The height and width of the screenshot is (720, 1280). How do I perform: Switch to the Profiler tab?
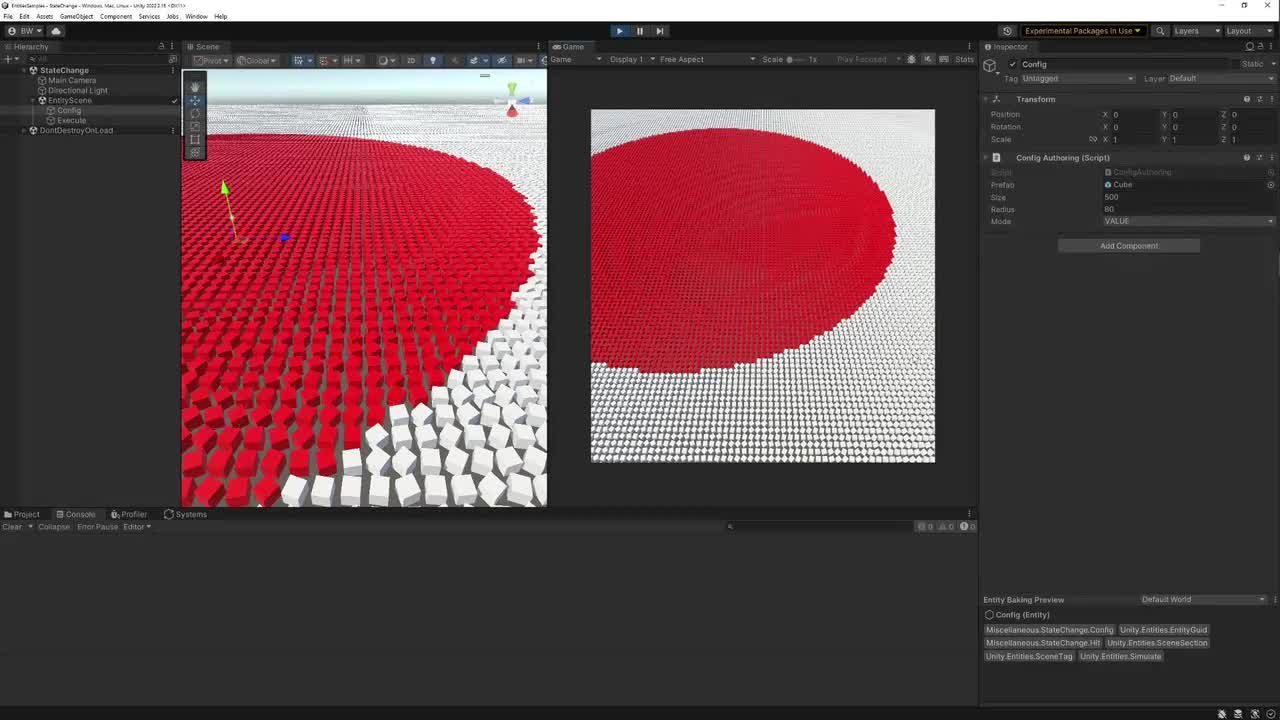point(129,514)
